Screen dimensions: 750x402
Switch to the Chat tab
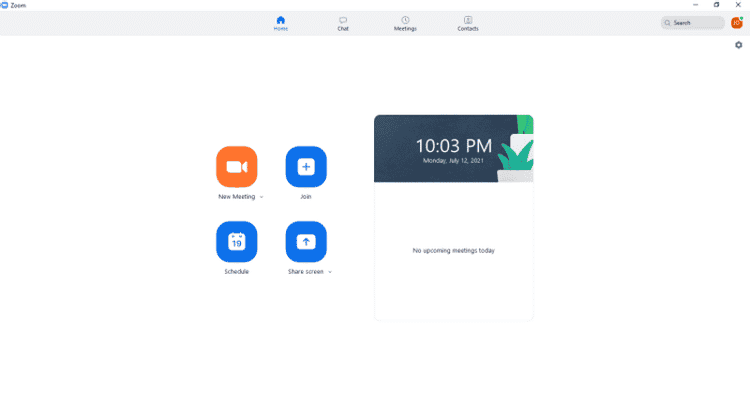[343, 23]
